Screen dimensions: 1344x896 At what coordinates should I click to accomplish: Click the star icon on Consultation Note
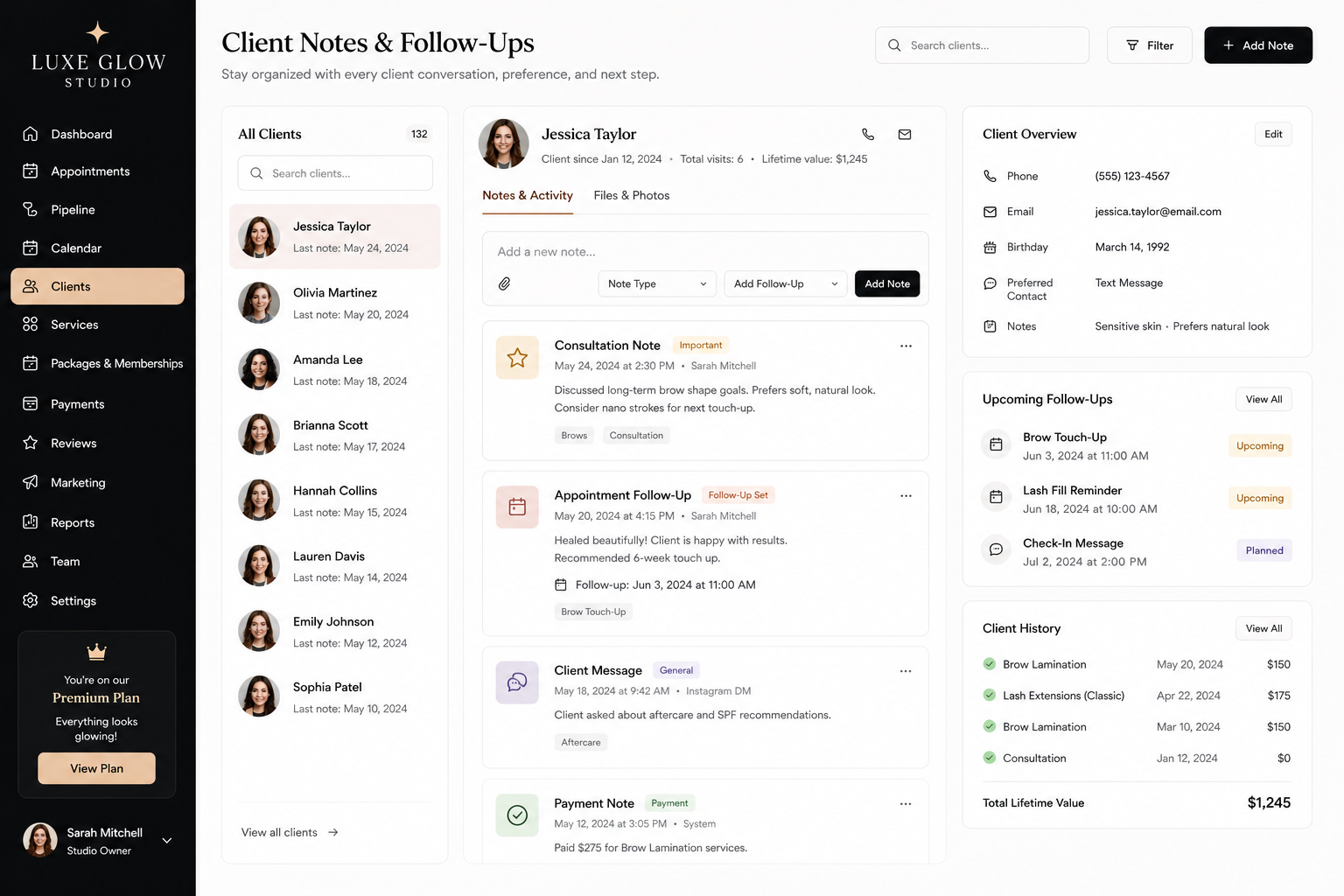pyautogui.click(x=517, y=357)
